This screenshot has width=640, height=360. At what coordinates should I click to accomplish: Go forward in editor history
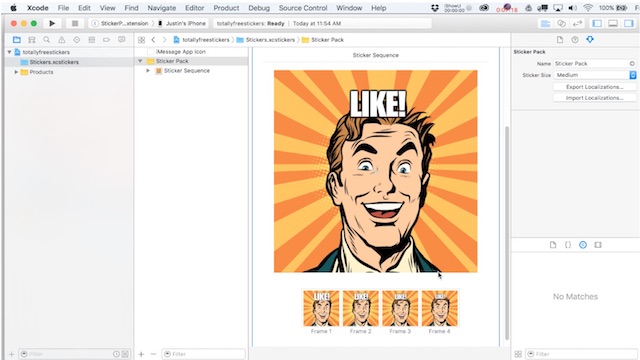pos(164,40)
